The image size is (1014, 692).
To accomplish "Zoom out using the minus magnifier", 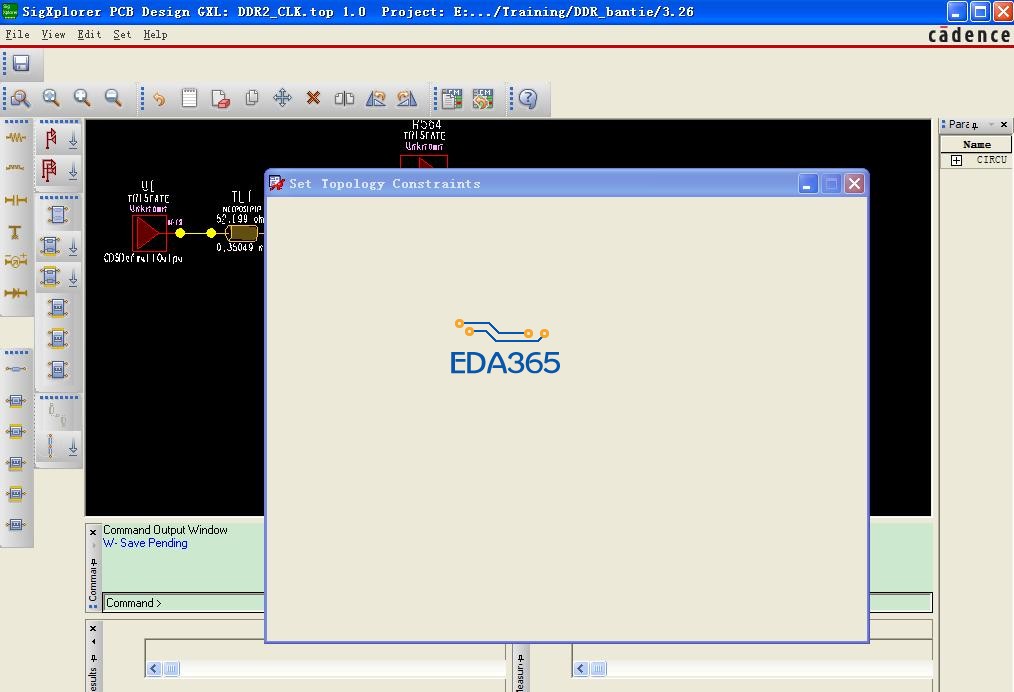I will click(113, 98).
